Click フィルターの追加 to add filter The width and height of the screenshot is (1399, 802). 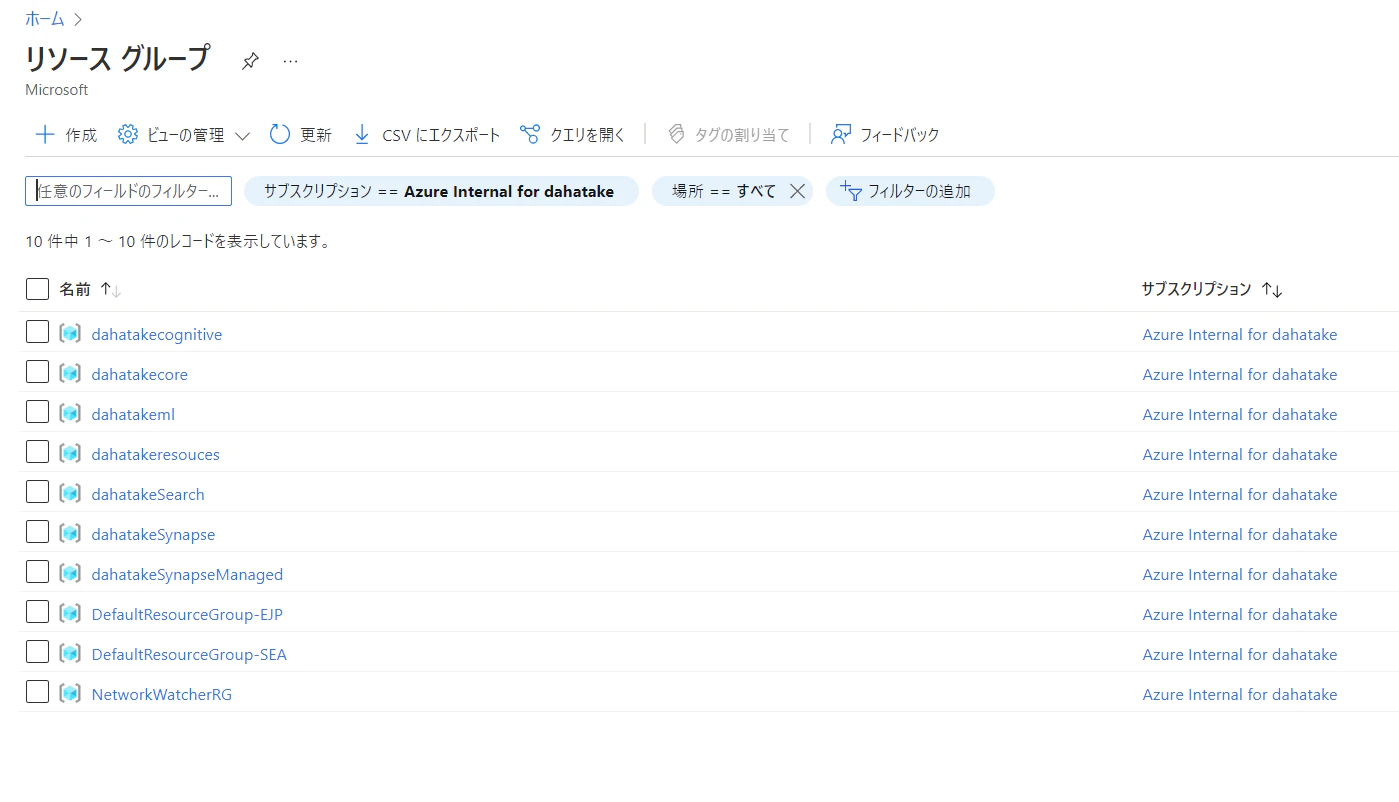pyautogui.click(x=910, y=191)
